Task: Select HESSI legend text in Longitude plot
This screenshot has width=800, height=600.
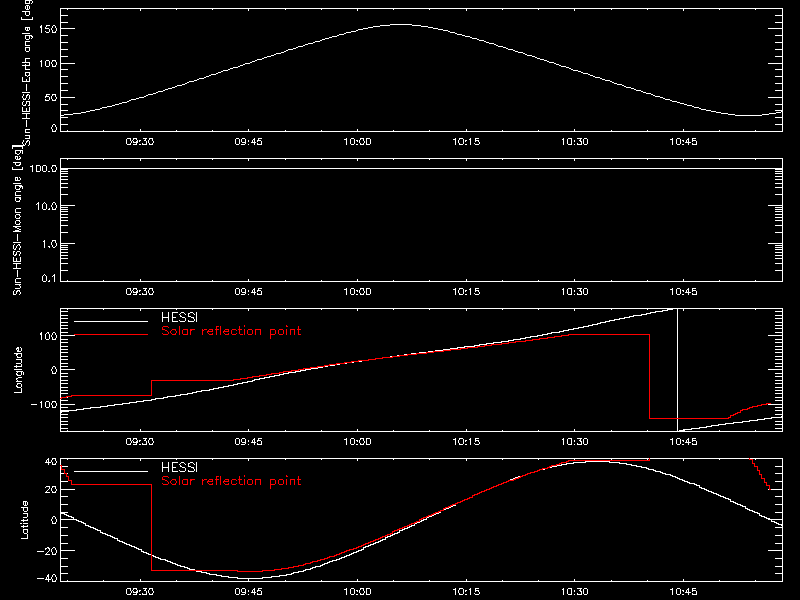Action: pyautogui.click(x=179, y=317)
